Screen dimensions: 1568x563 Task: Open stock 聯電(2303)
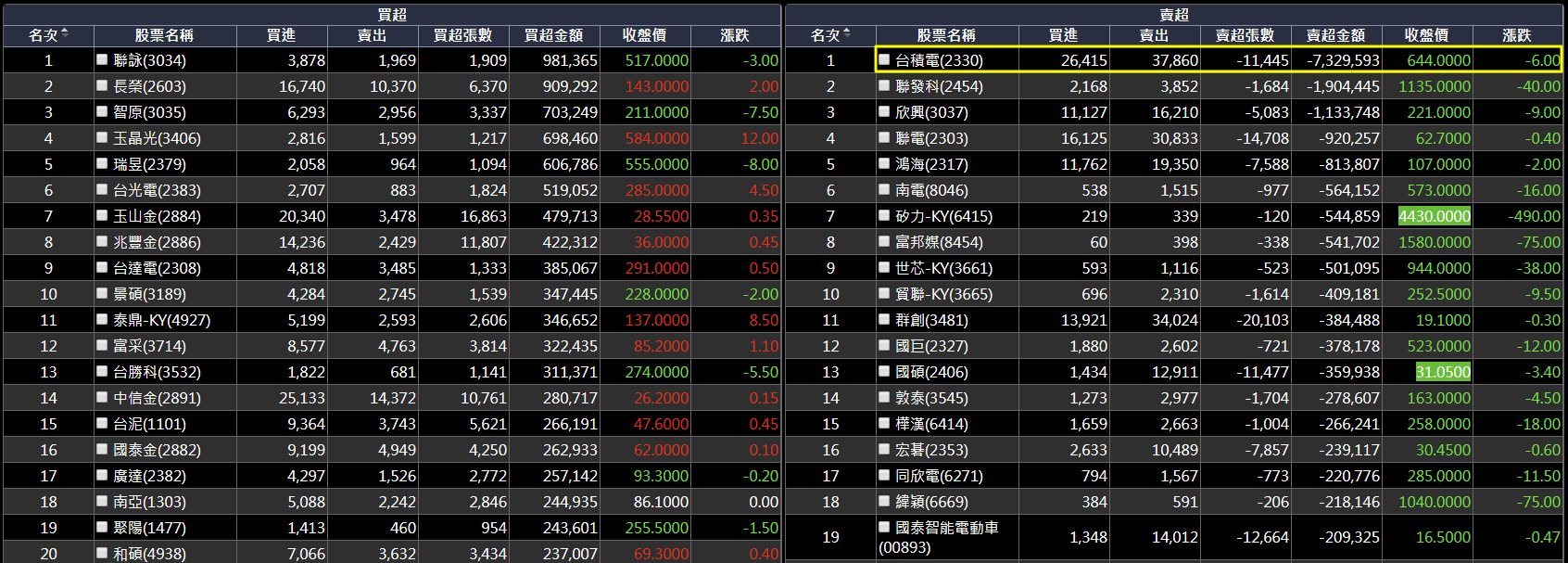pos(931,138)
